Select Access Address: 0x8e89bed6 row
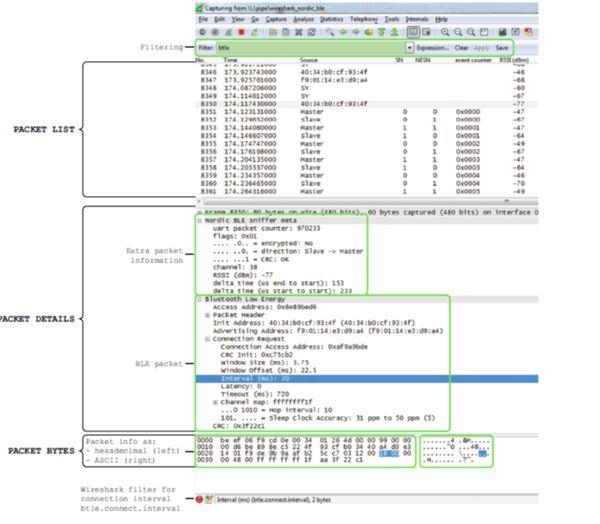Viewport: 600px width, 524px height. click(x=264, y=307)
